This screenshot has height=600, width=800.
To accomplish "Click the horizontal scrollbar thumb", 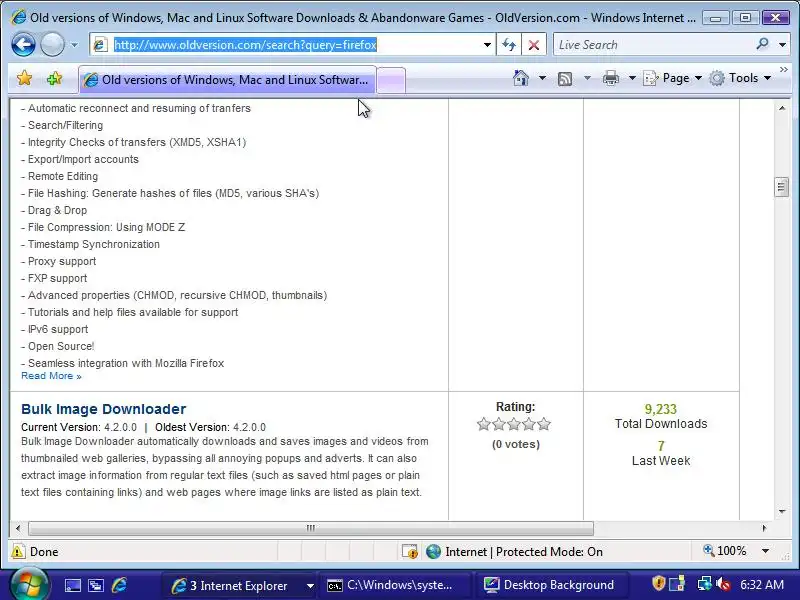I will tap(311, 528).
